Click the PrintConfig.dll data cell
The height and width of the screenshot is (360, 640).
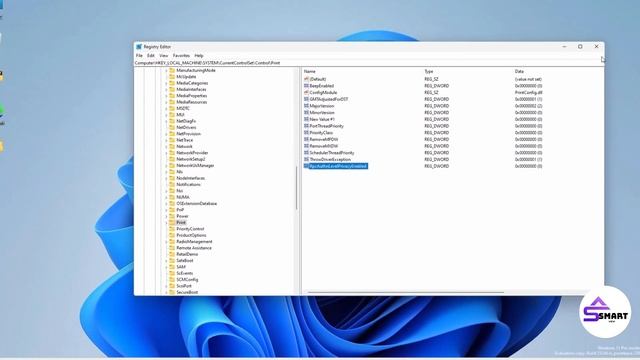pyautogui.click(x=528, y=93)
